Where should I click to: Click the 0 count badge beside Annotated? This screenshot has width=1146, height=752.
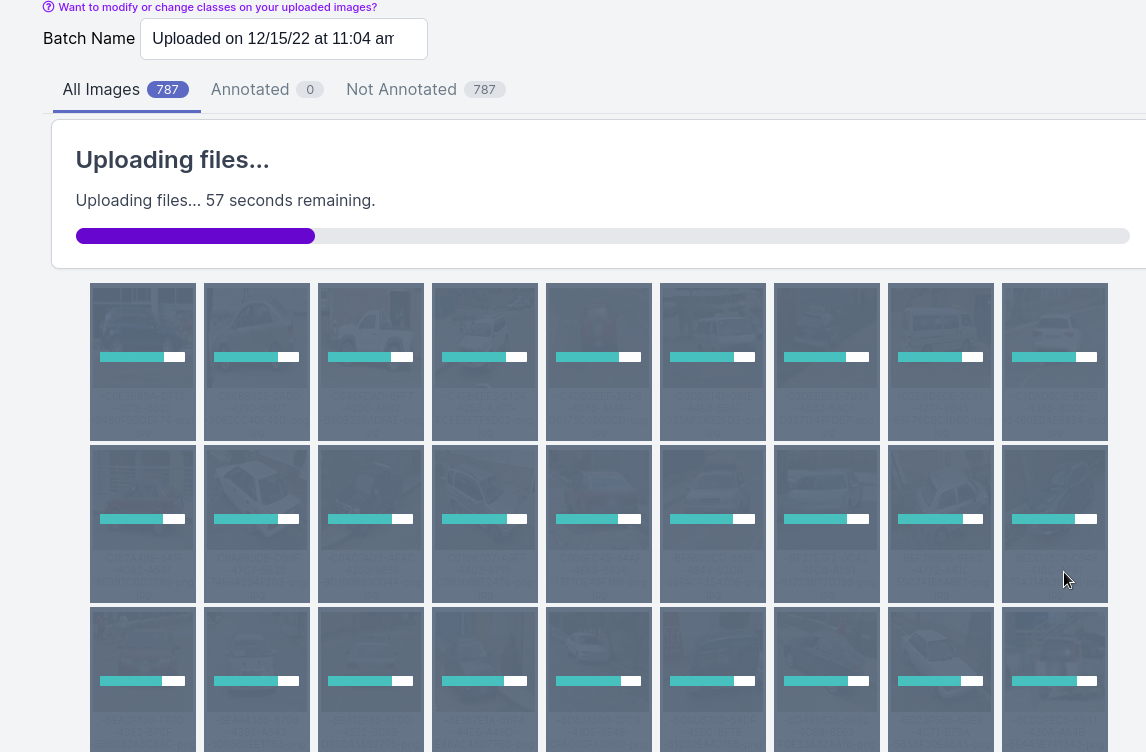tap(309, 90)
